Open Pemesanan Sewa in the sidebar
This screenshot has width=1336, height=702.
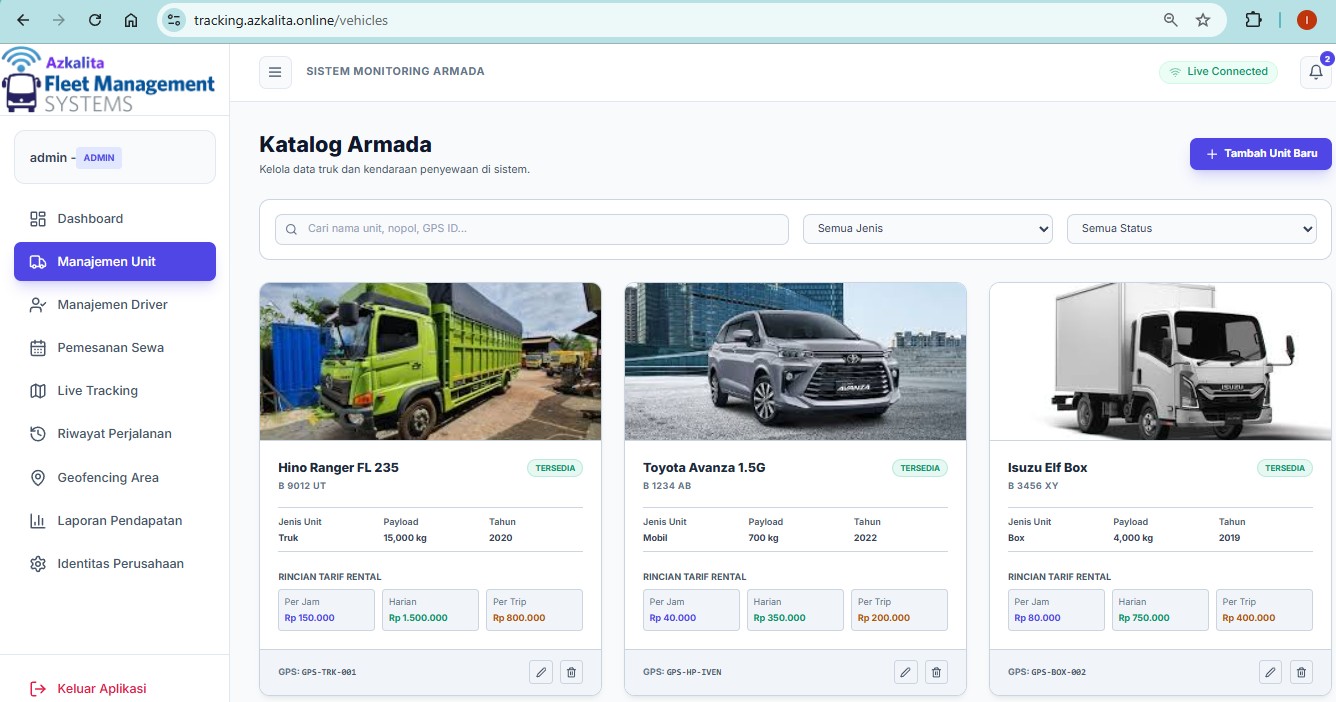coord(115,348)
